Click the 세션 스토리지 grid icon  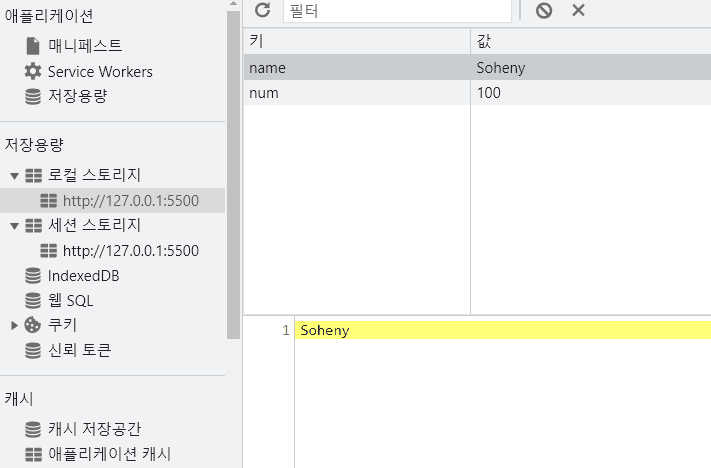pyautogui.click(x=34, y=225)
